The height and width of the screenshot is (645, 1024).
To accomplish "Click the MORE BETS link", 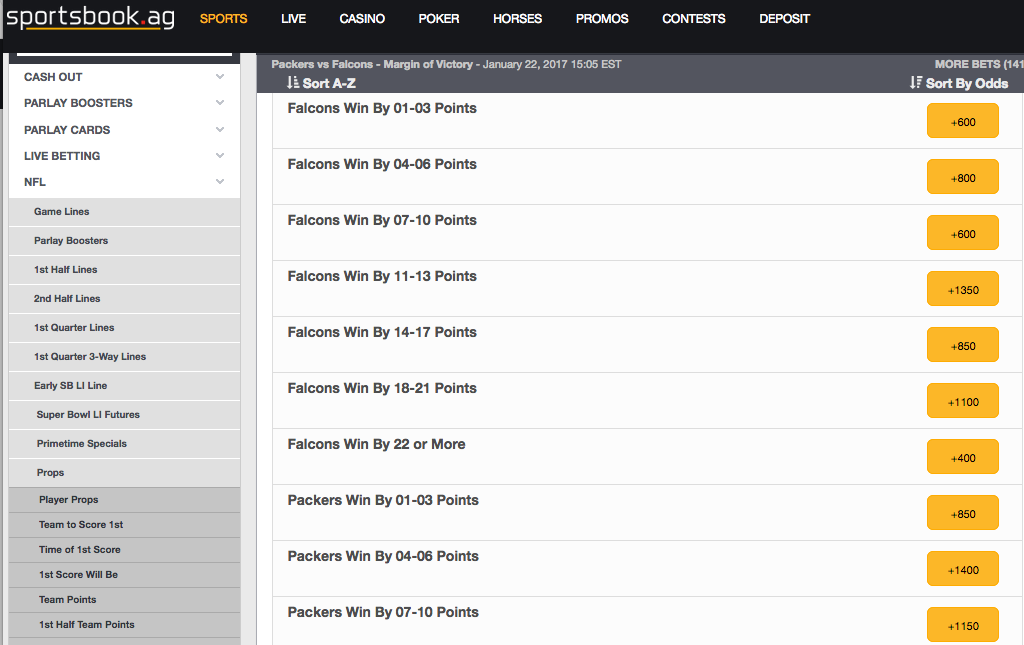I will (x=979, y=64).
